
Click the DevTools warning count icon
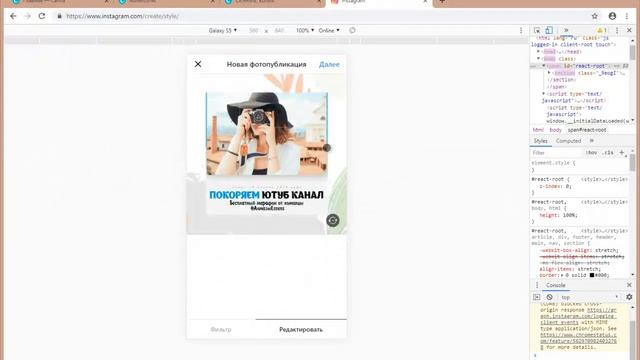tap(602, 31)
